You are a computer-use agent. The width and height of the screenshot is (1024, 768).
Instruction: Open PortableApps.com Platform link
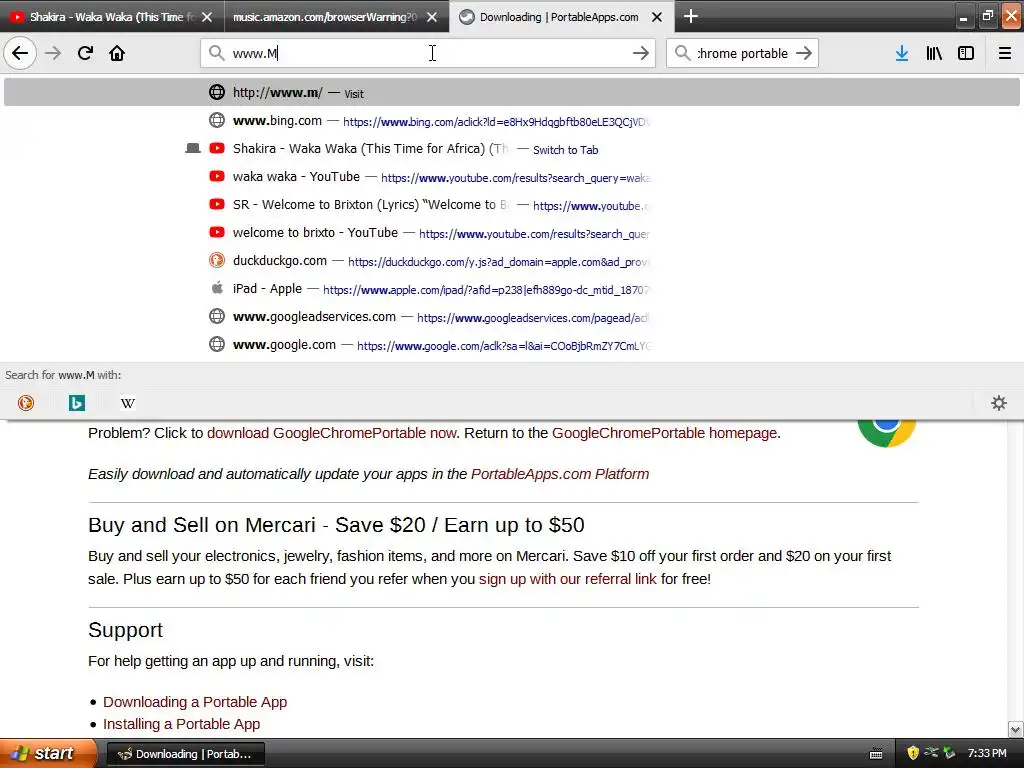(560, 474)
